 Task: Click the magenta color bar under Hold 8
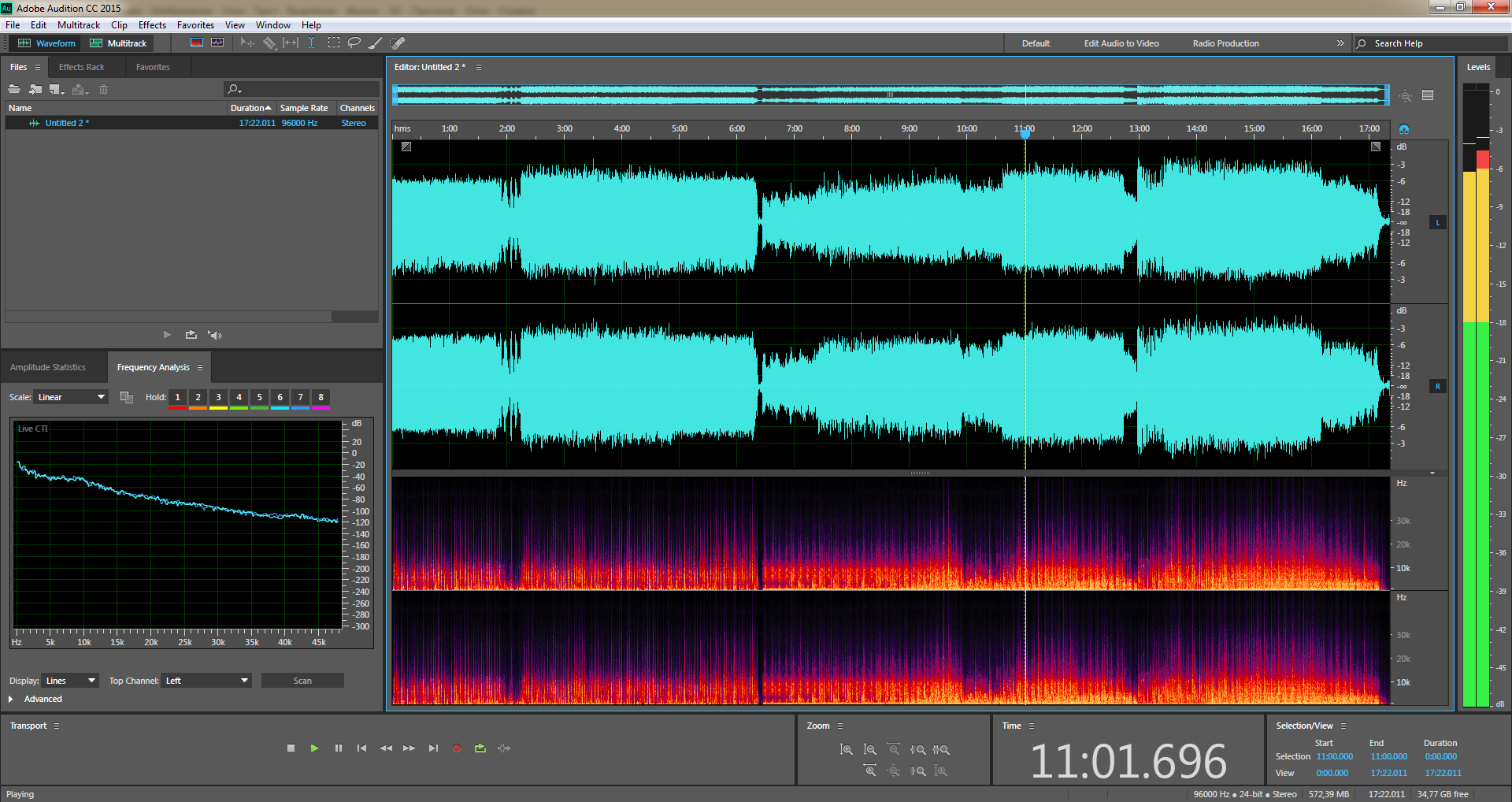(321, 408)
